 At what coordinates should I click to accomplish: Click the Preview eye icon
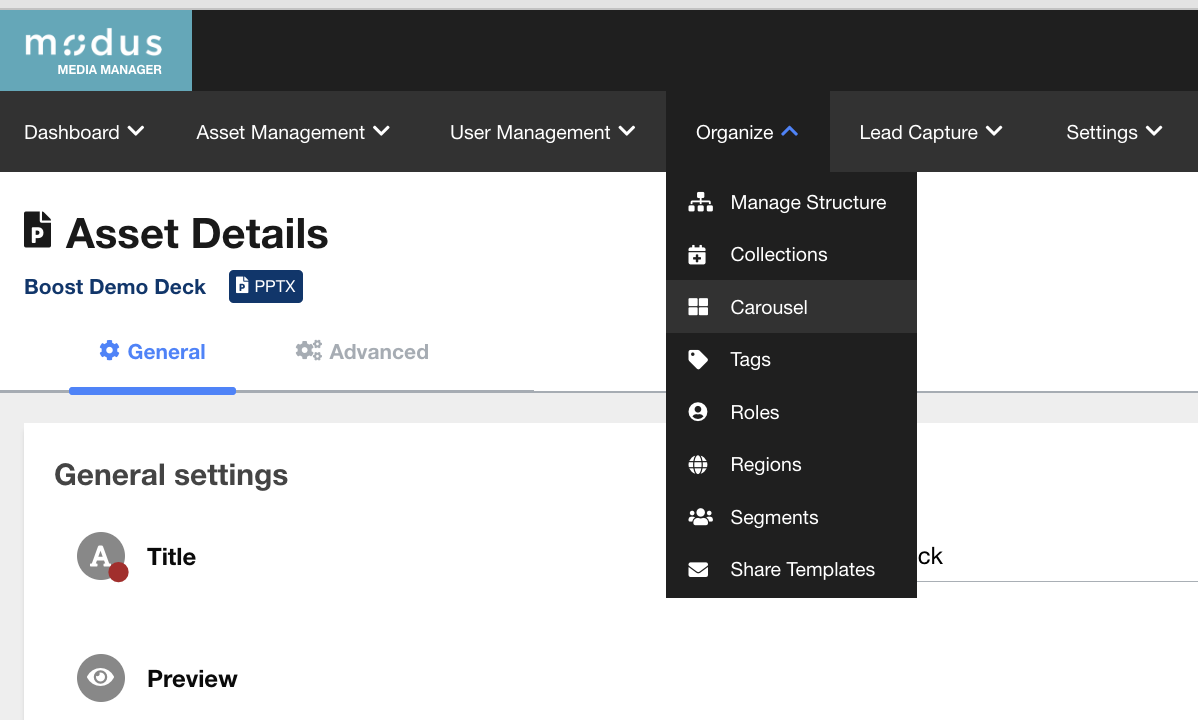click(101, 678)
